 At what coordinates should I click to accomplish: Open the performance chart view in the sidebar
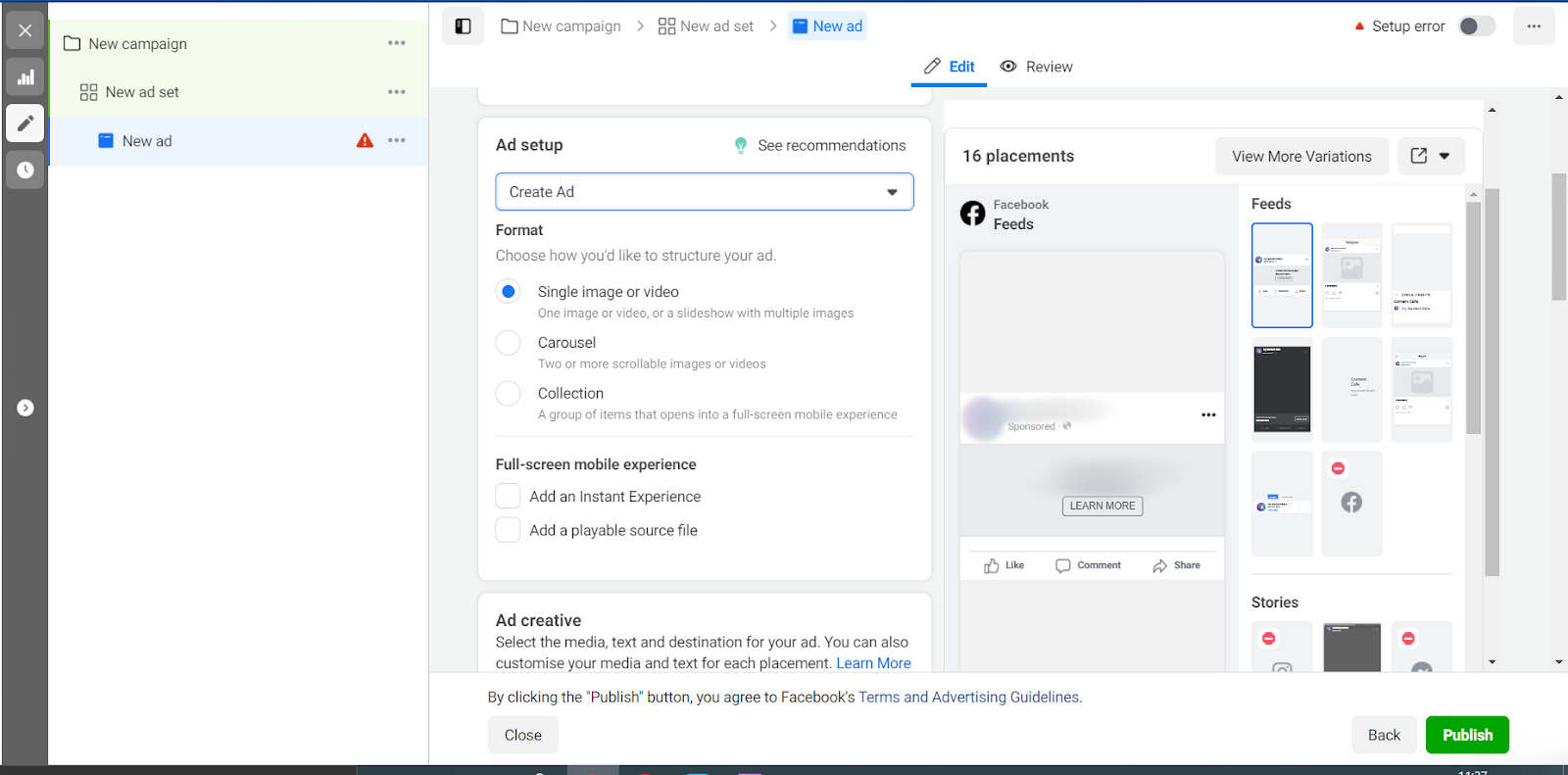[x=25, y=77]
